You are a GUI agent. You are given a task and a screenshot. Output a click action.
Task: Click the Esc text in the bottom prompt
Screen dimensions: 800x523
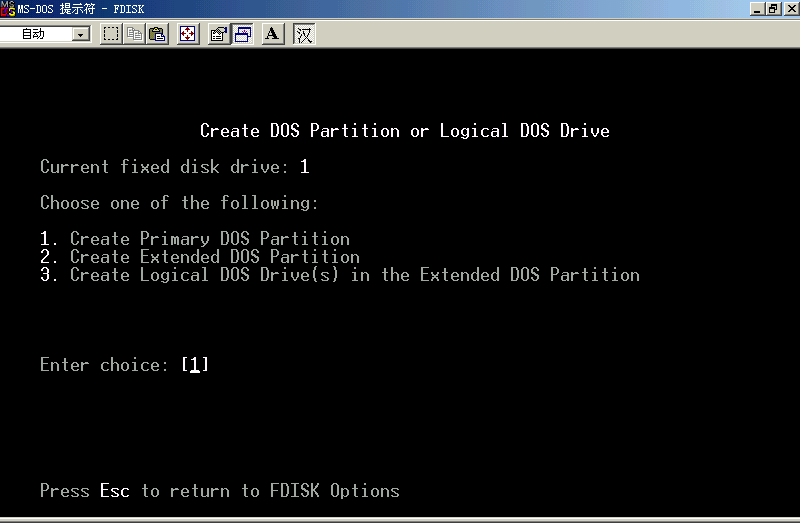pyautogui.click(x=114, y=491)
